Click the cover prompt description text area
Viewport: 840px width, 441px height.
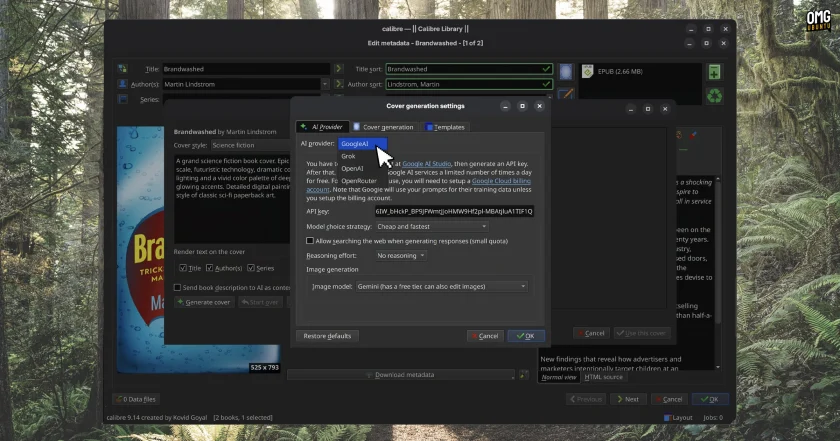coord(232,199)
